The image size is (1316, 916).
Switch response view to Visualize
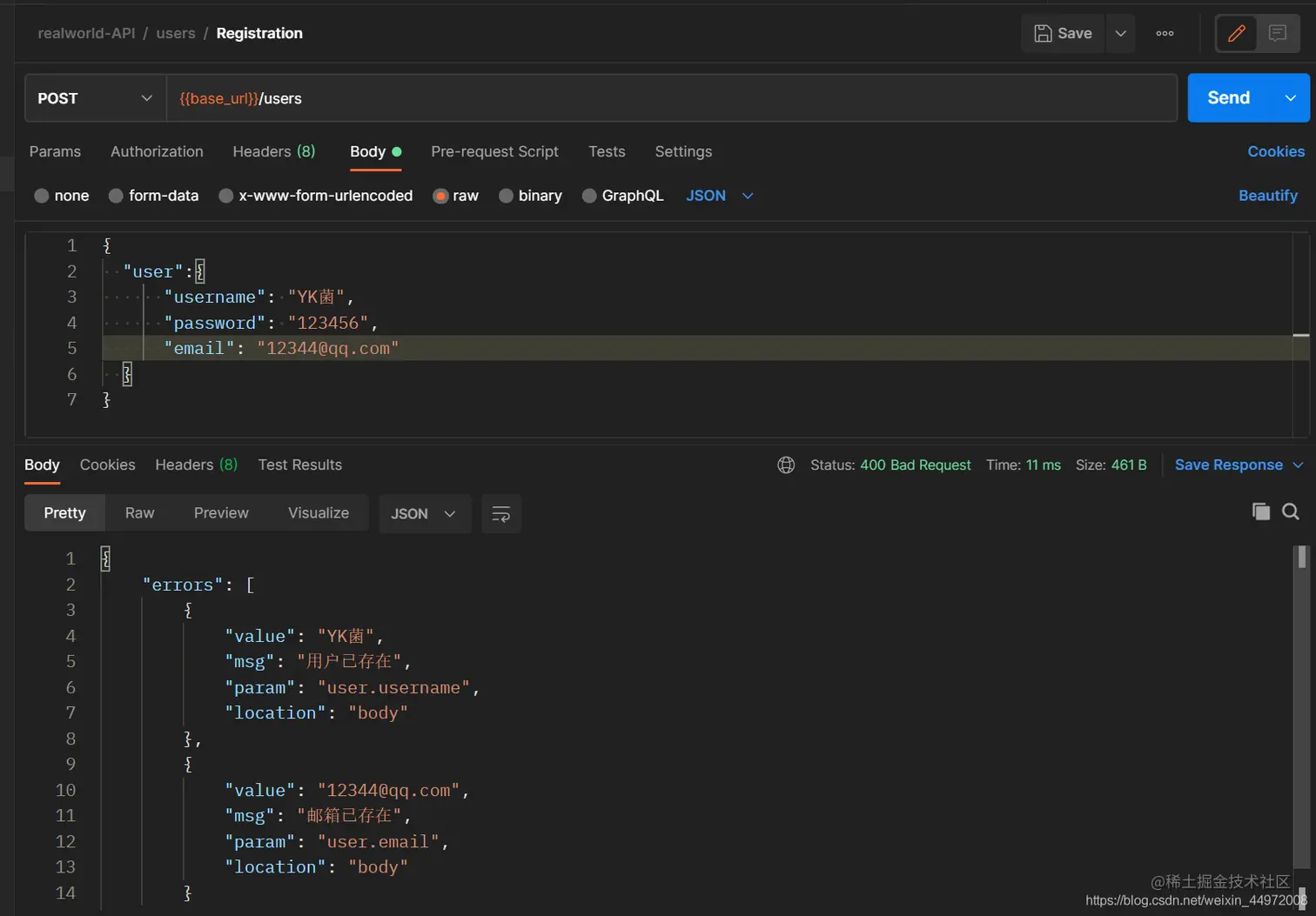point(319,513)
